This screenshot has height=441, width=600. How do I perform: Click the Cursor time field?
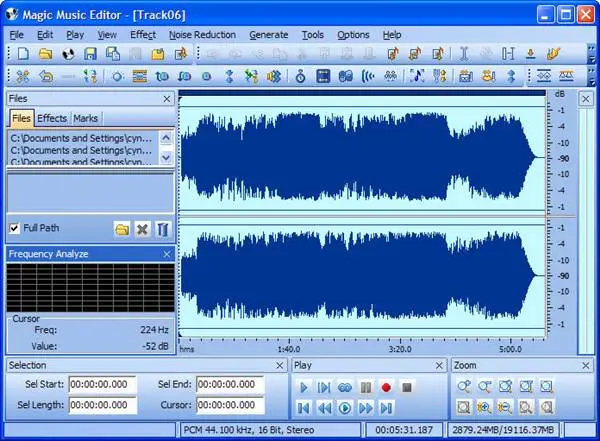click(x=230, y=405)
